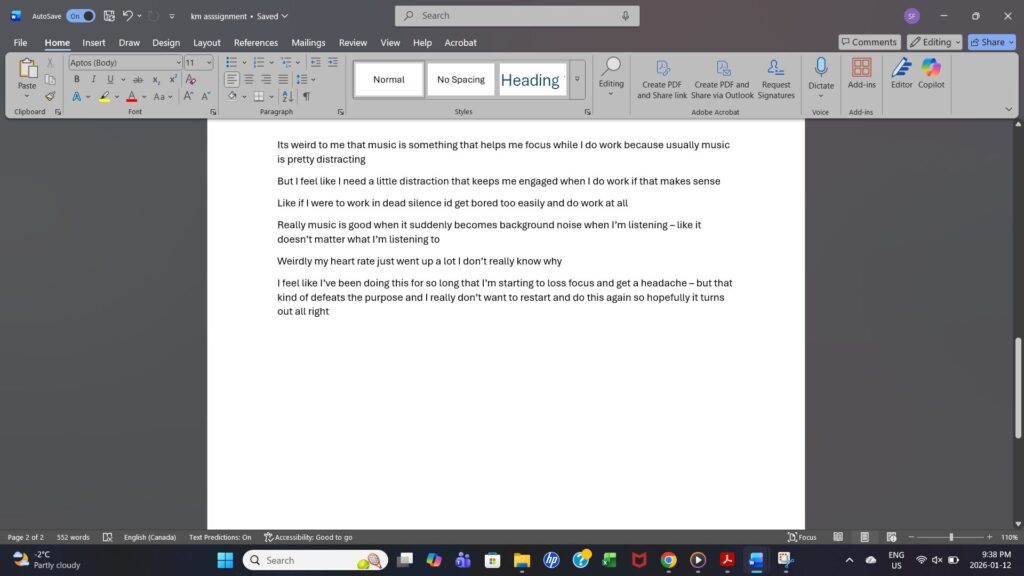The image size is (1024, 576).
Task: Open the References tab
Action: click(x=256, y=43)
